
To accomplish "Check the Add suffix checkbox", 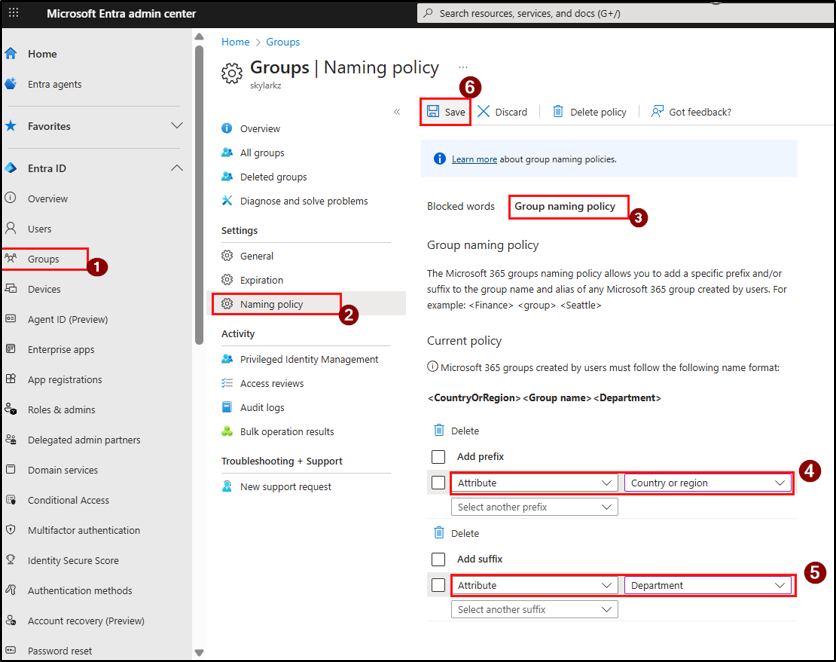I will (438, 559).
